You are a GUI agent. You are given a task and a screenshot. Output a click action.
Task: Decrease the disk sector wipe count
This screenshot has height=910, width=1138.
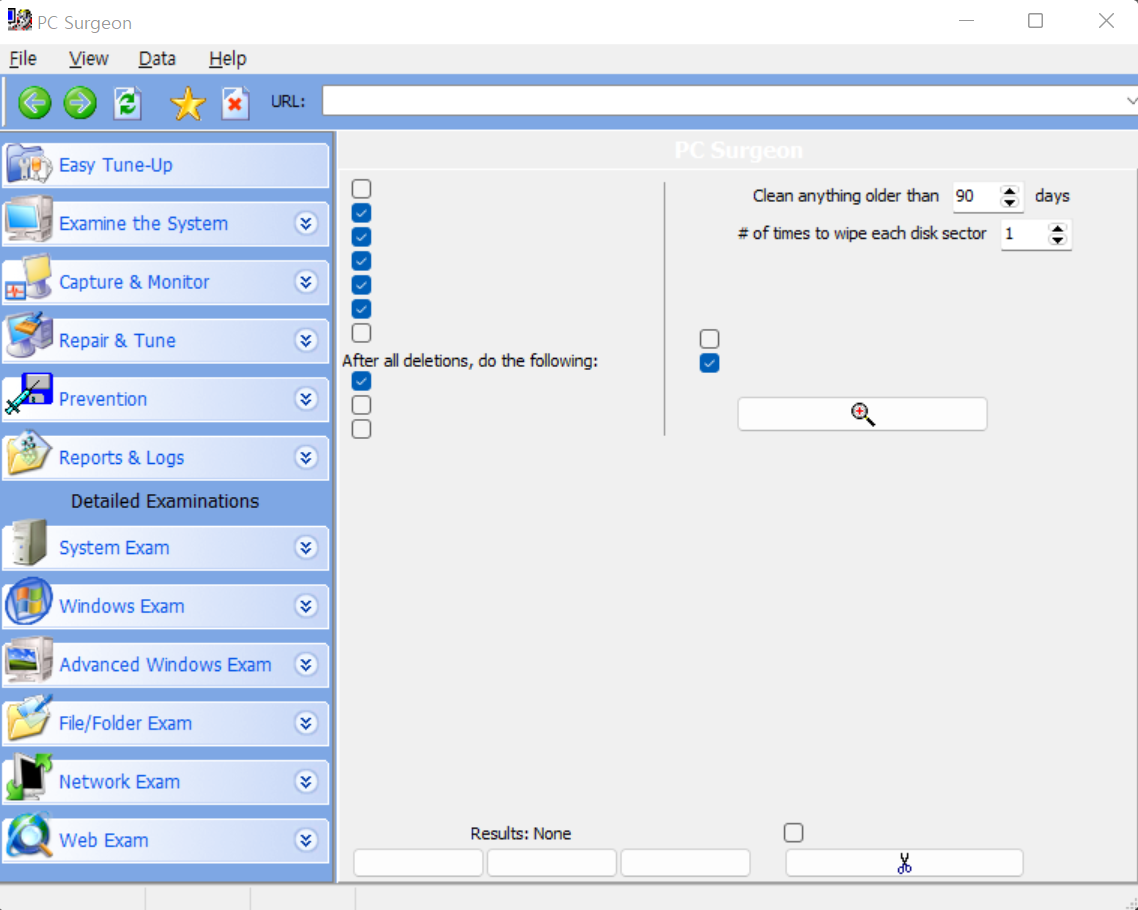pos(1058,239)
